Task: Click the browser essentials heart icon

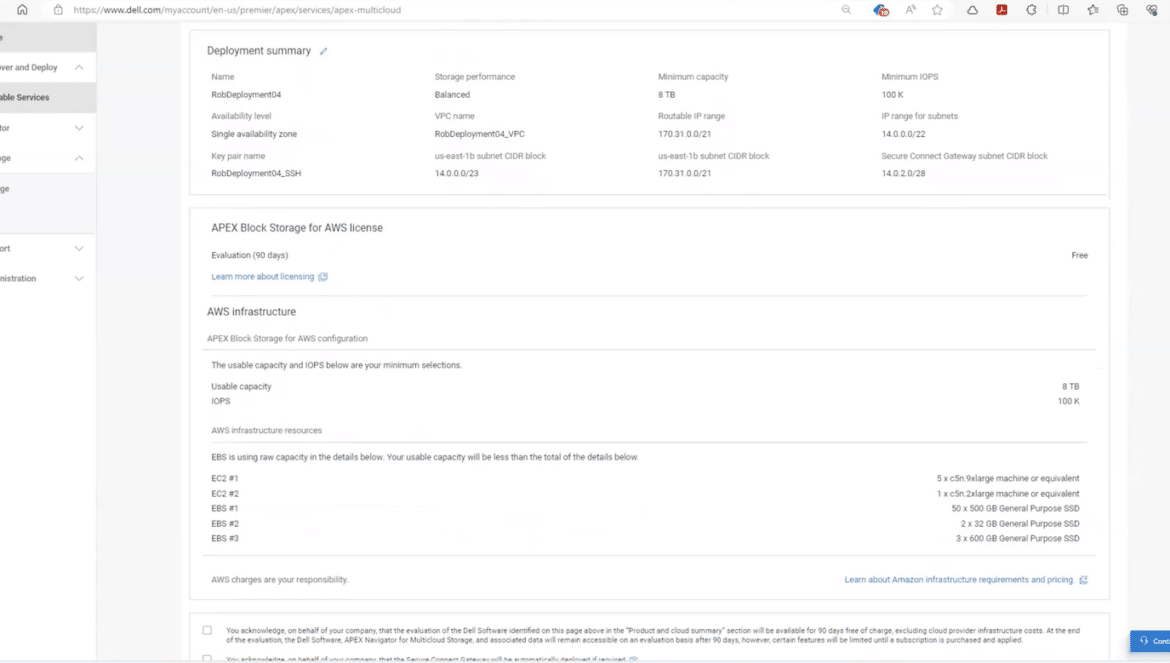Action: (1152, 10)
